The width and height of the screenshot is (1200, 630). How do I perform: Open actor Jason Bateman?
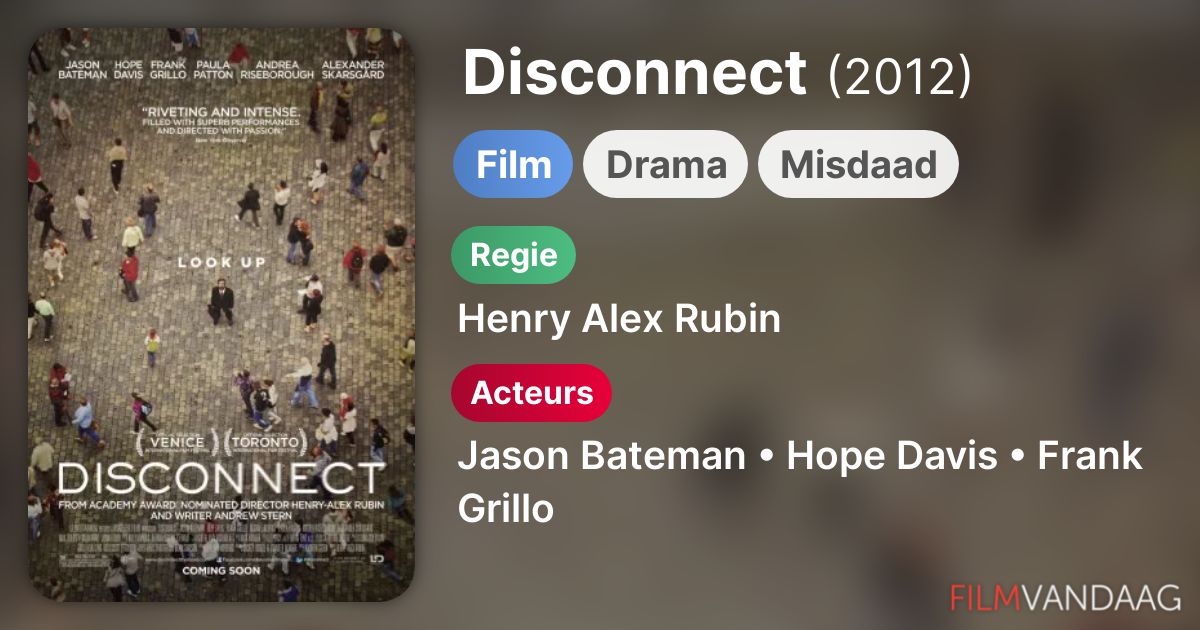pos(602,456)
